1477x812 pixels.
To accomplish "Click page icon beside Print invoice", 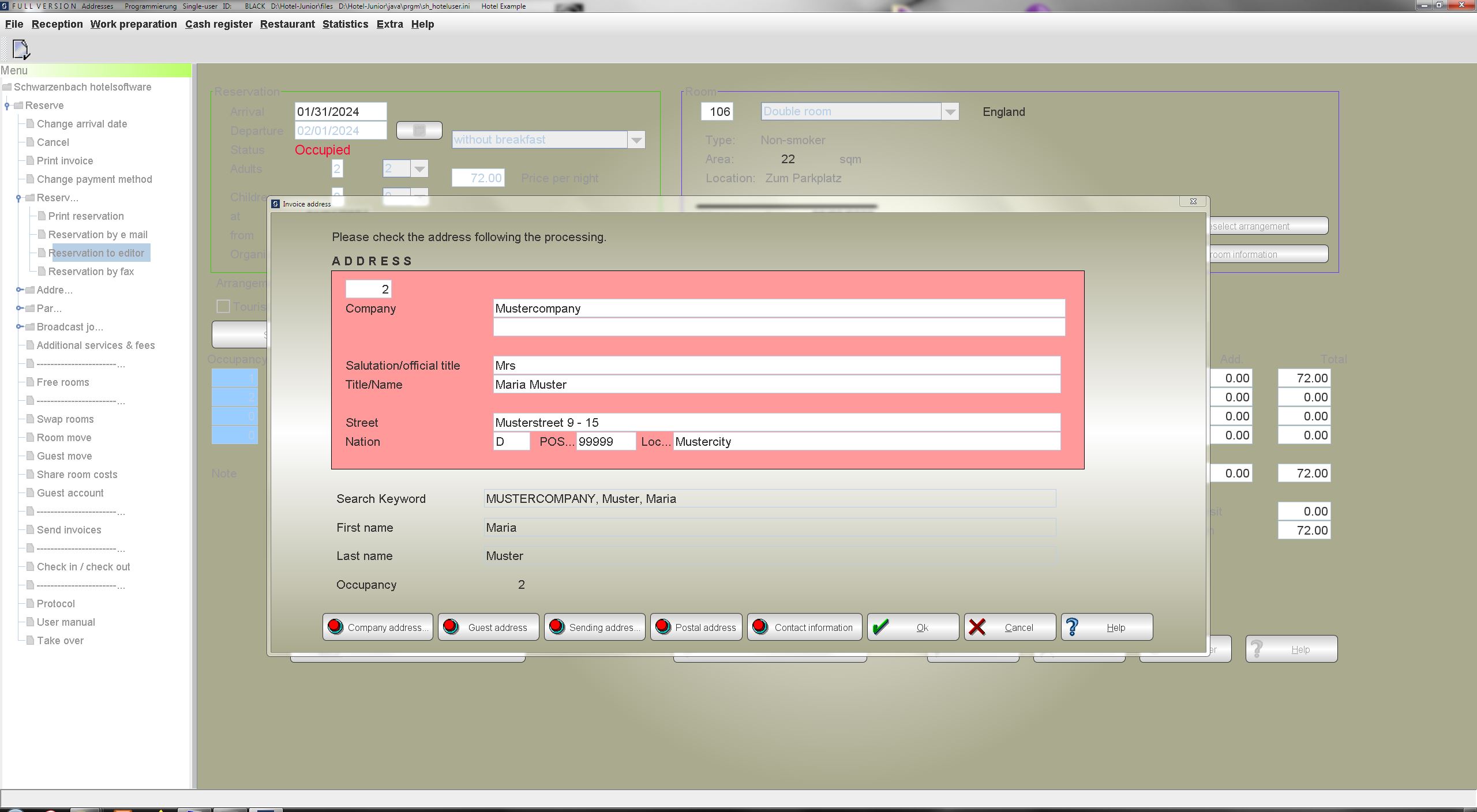I will [x=30, y=160].
